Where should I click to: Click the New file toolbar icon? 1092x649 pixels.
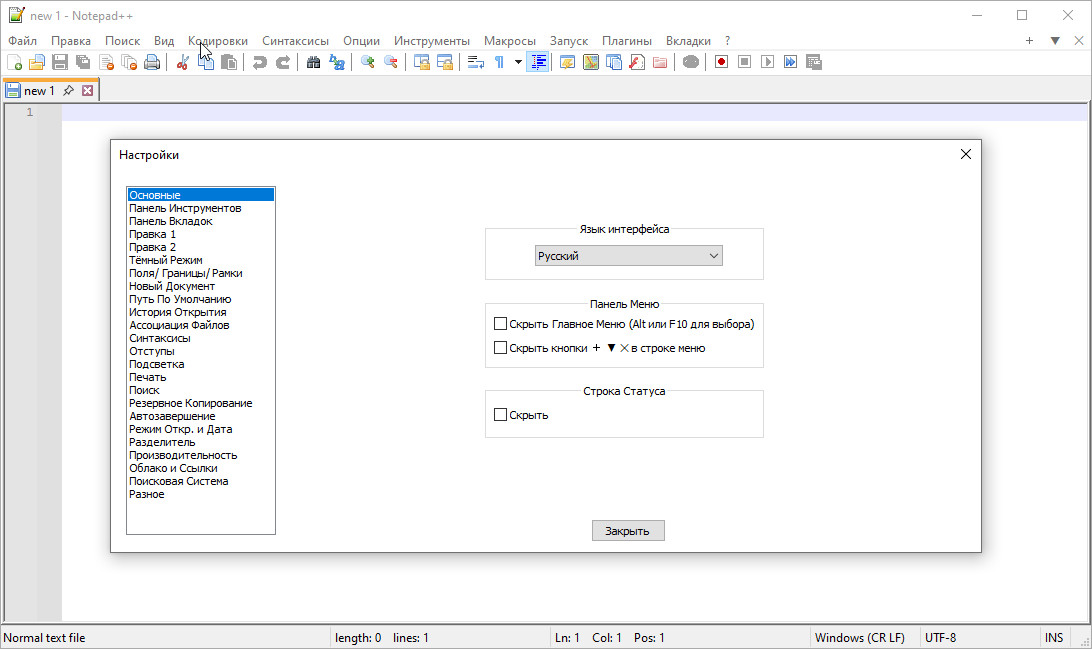14,62
